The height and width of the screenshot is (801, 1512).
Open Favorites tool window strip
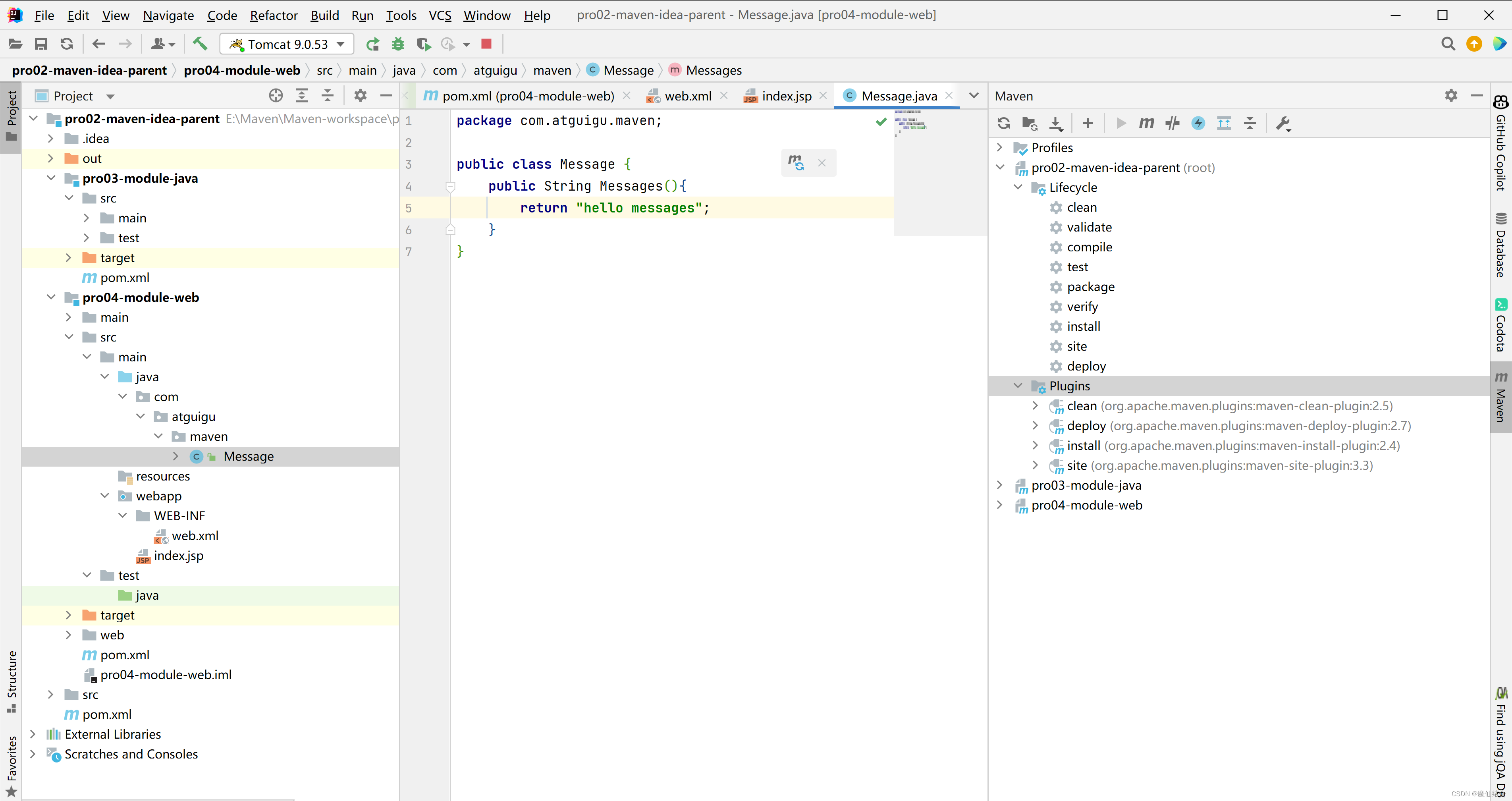point(11,766)
